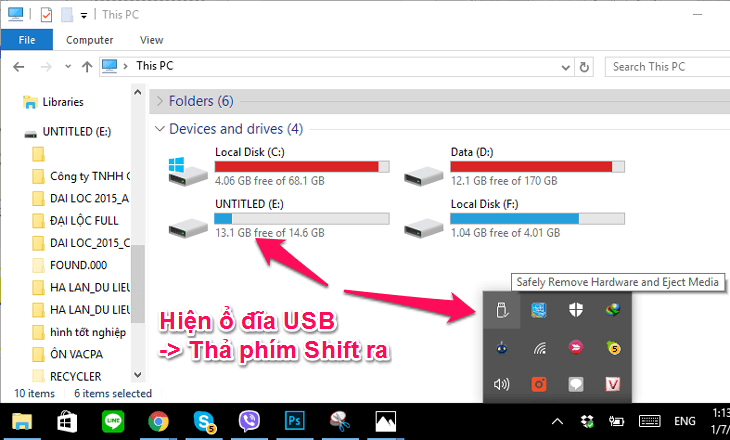
Task: Click the navigation pane scroll down arrow
Action: click(138, 374)
